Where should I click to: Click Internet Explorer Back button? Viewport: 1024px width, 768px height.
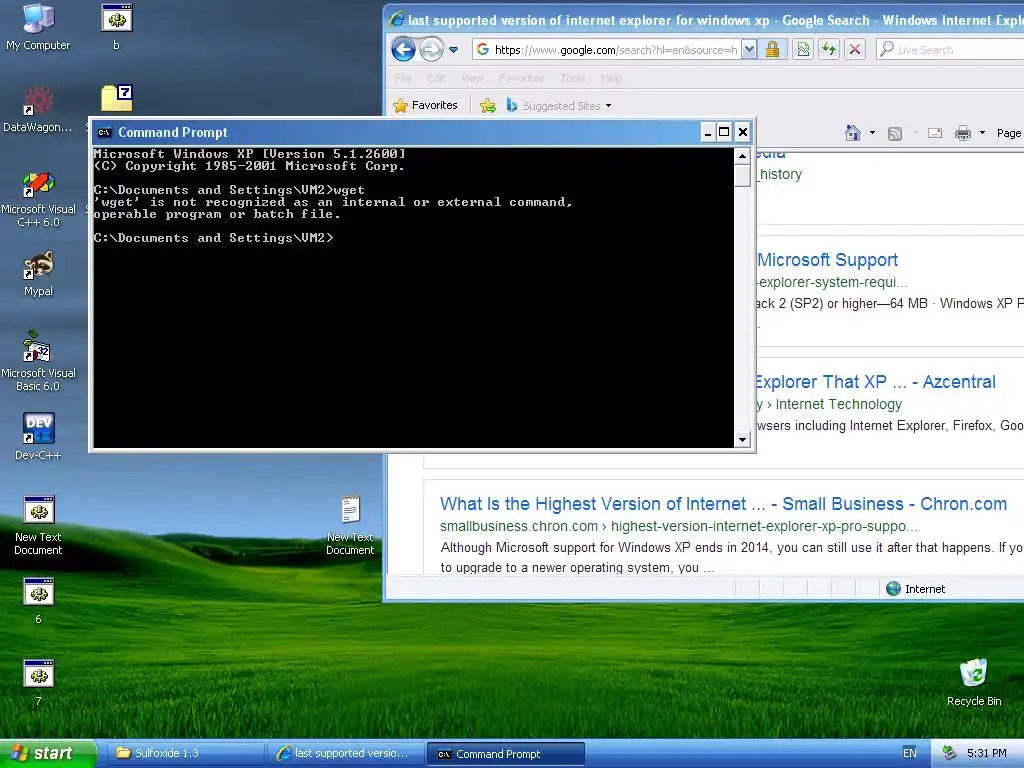tap(403, 50)
